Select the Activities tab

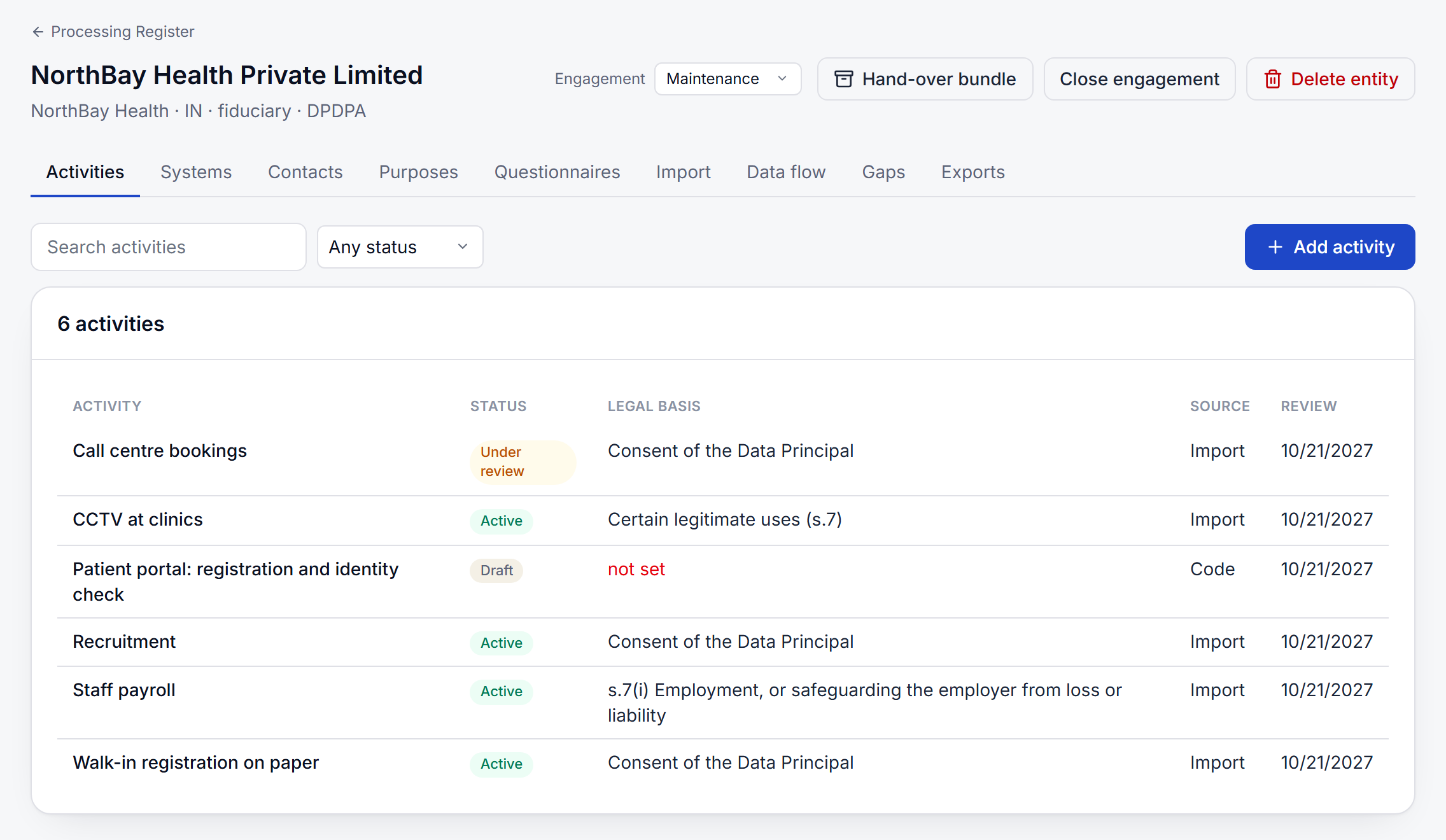85,172
